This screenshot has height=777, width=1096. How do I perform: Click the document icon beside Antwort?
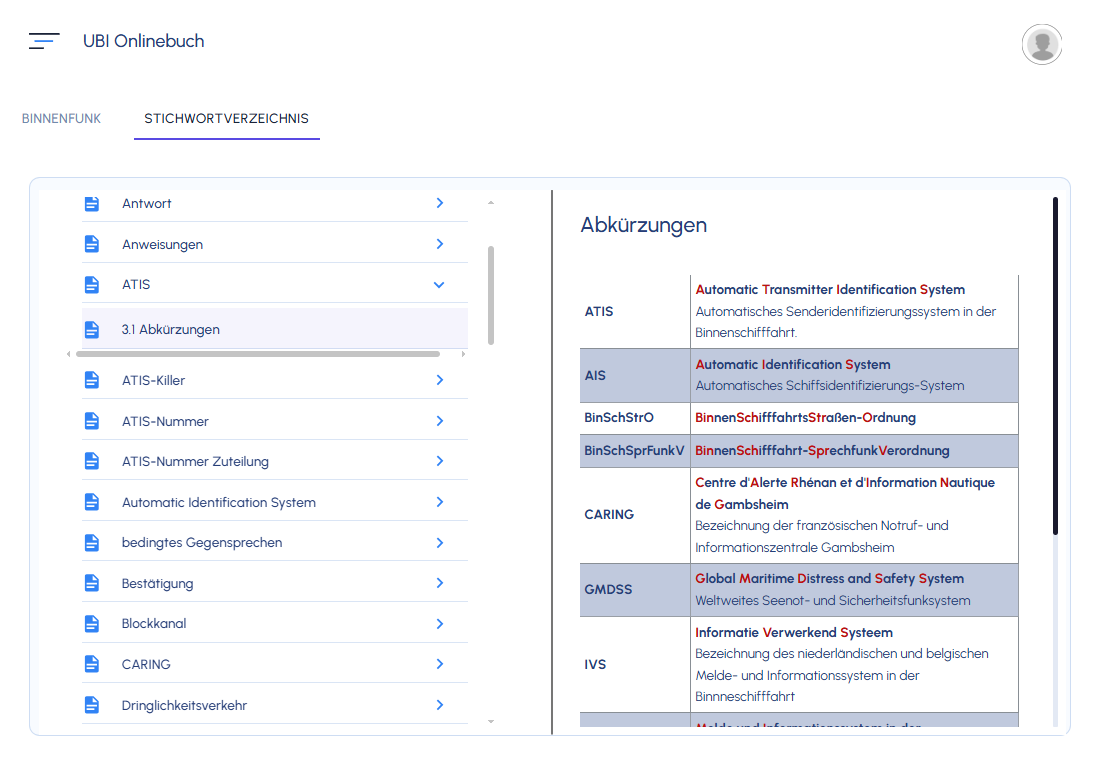[x=92, y=203]
